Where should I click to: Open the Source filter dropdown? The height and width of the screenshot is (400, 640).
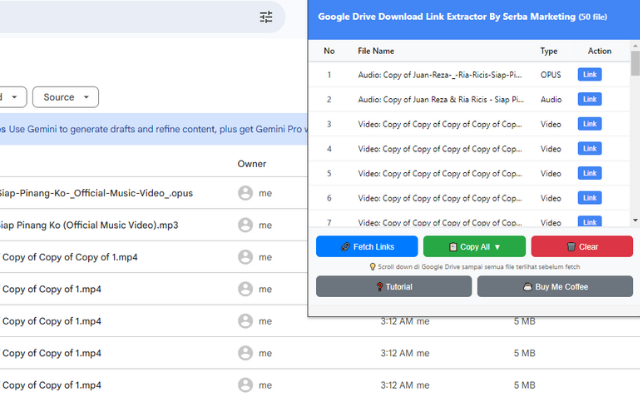pyautogui.click(x=65, y=97)
